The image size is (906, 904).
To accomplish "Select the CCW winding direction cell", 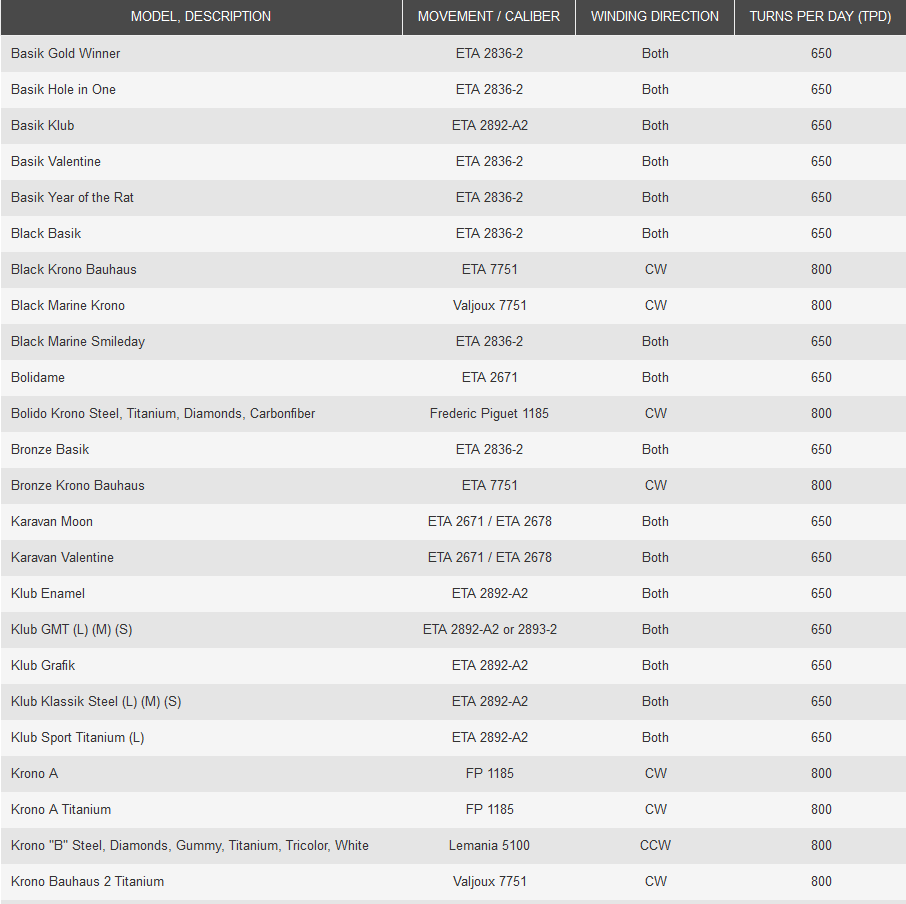I will [655, 845].
